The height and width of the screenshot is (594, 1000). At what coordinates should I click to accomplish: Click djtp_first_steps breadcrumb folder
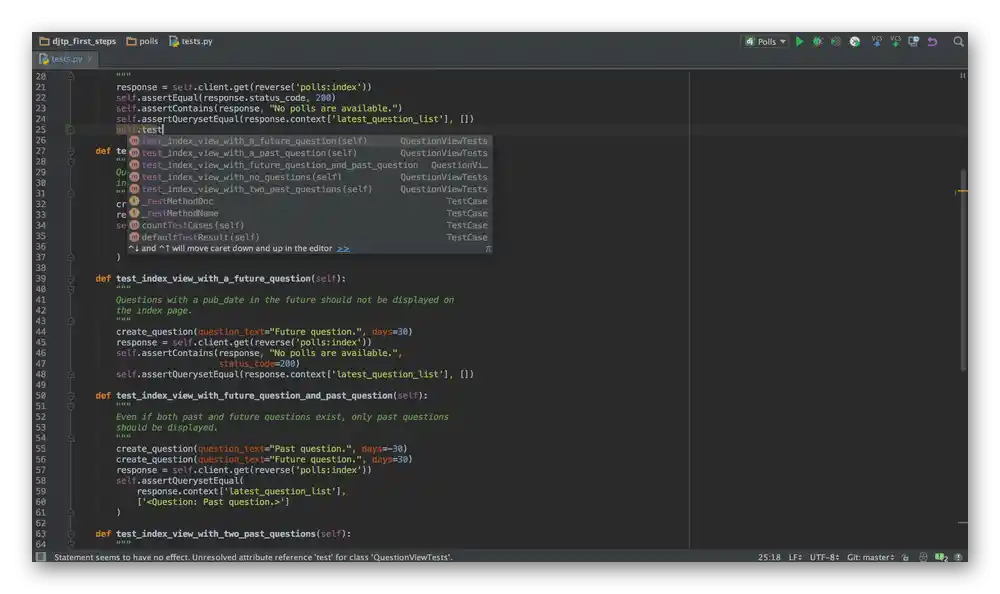78,41
